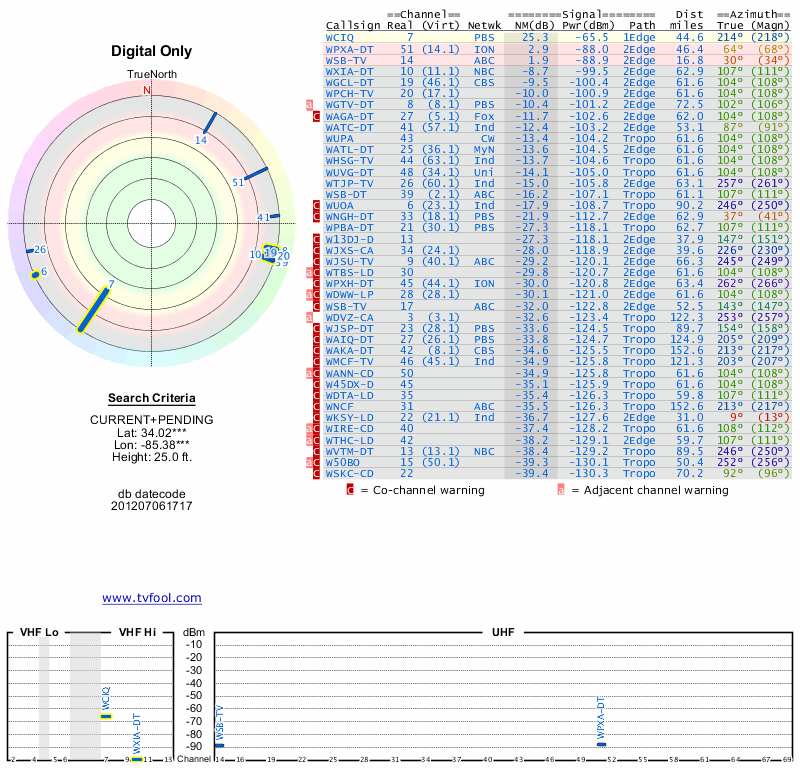Click co-channel warning icon next to WUOA

[317, 205]
